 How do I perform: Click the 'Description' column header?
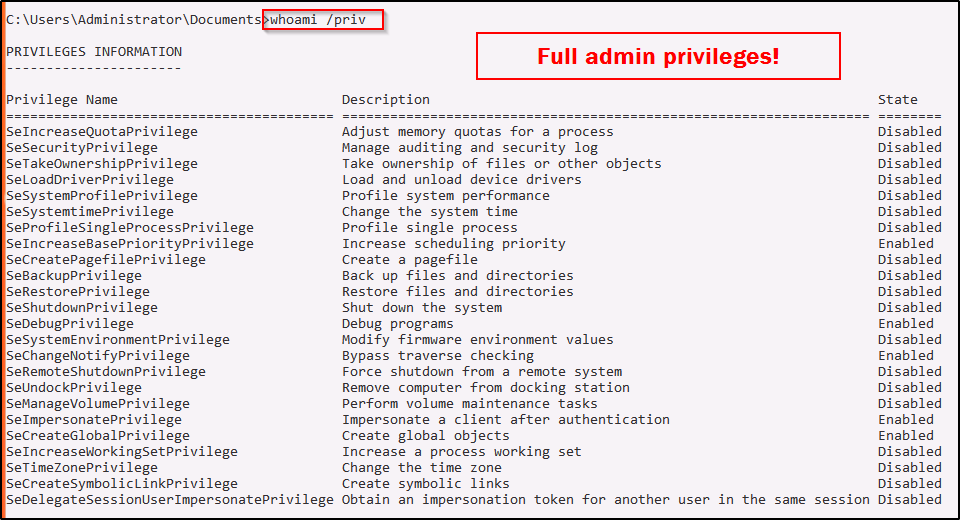tap(386, 99)
